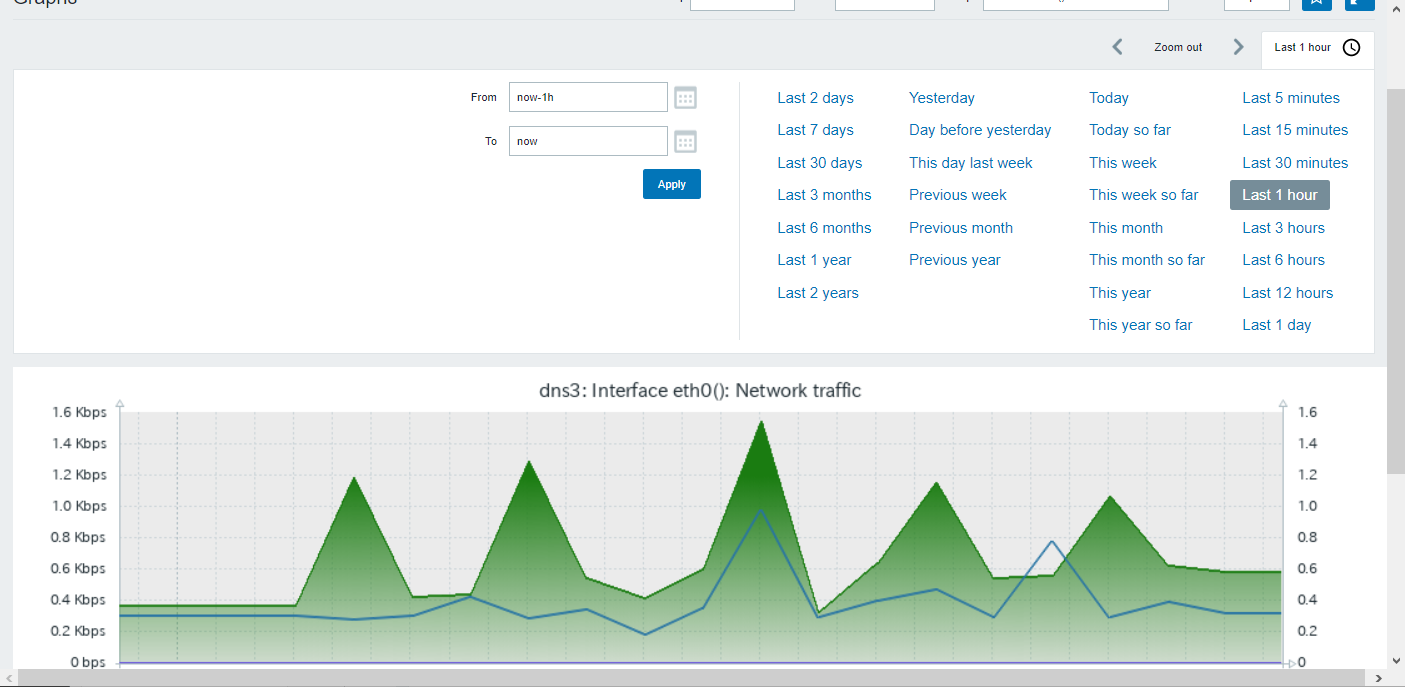The height and width of the screenshot is (687, 1405).
Task: Go to the next time period arrow
Action: (1238, 47)
